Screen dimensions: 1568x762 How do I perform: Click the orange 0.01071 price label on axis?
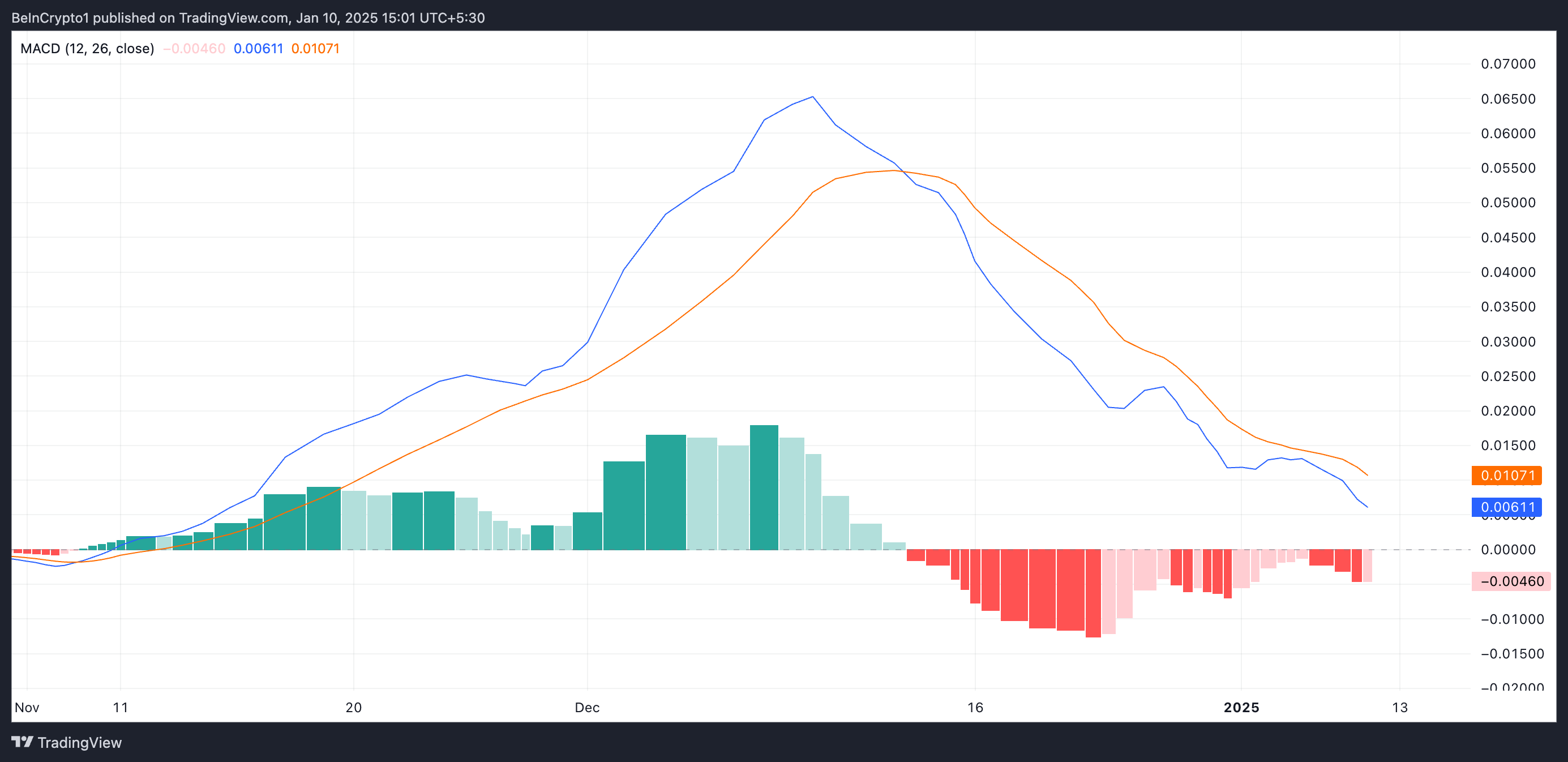(x=1506, y=476)
